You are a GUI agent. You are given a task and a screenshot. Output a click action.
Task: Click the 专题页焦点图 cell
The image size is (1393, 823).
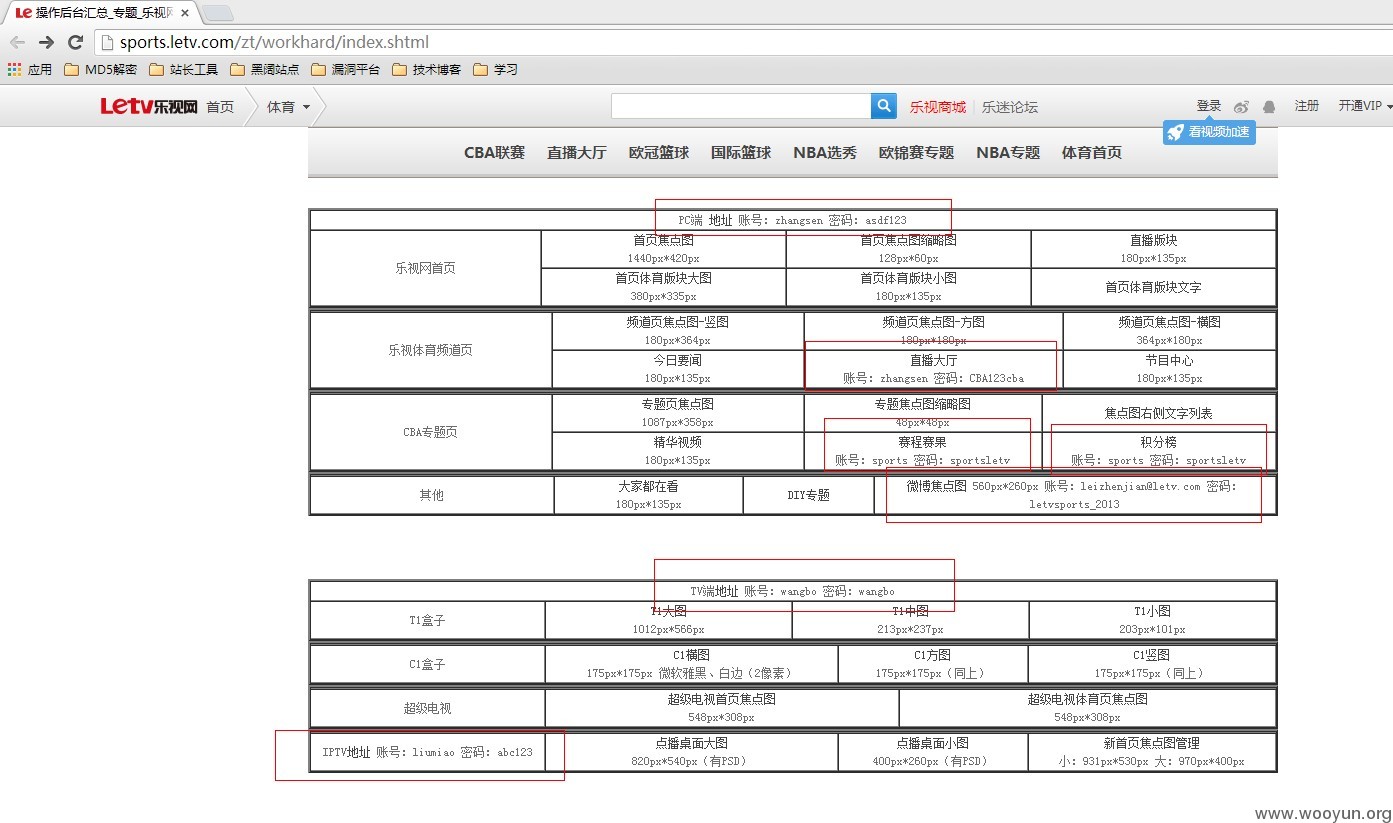point(677,413)
